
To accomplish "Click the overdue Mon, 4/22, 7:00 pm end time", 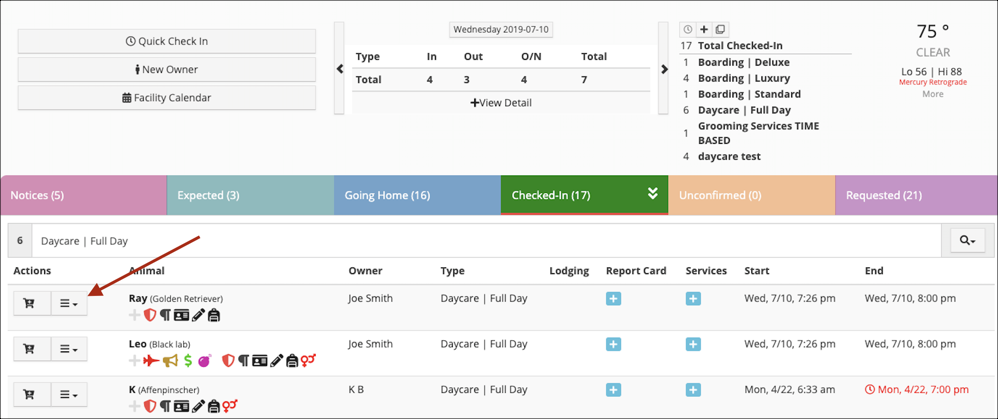I will 917,389.
